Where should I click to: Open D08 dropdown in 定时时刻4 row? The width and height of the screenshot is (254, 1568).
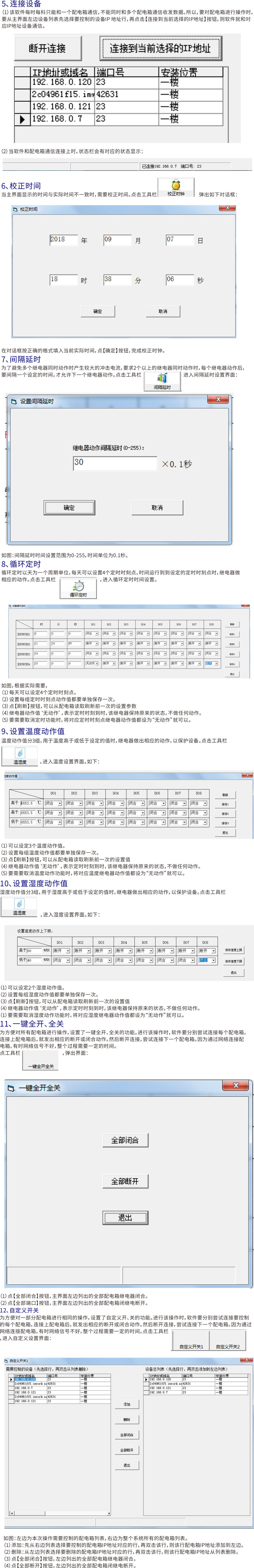(x=211, y=663)
